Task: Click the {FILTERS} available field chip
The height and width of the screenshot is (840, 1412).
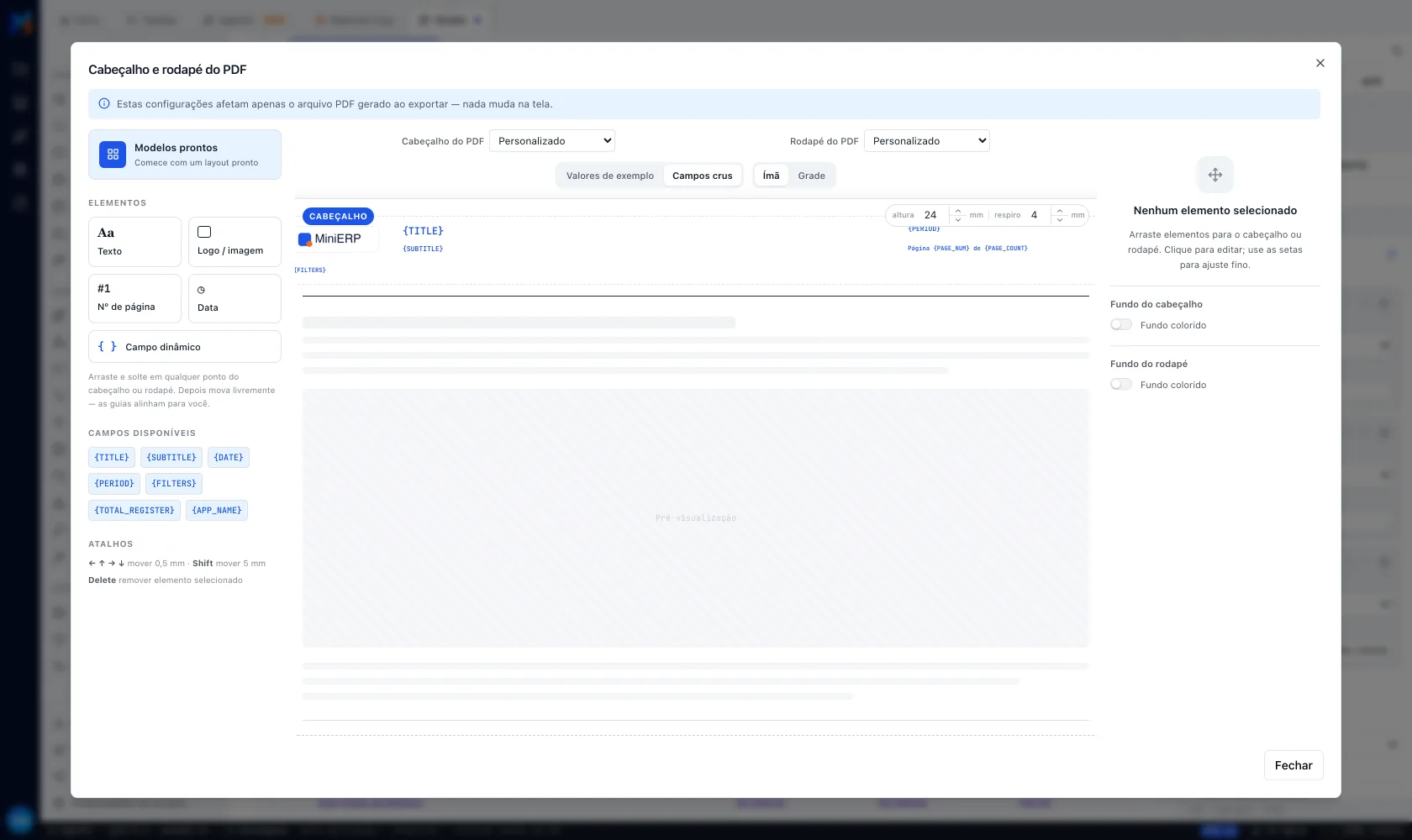Action: (174, 484)
